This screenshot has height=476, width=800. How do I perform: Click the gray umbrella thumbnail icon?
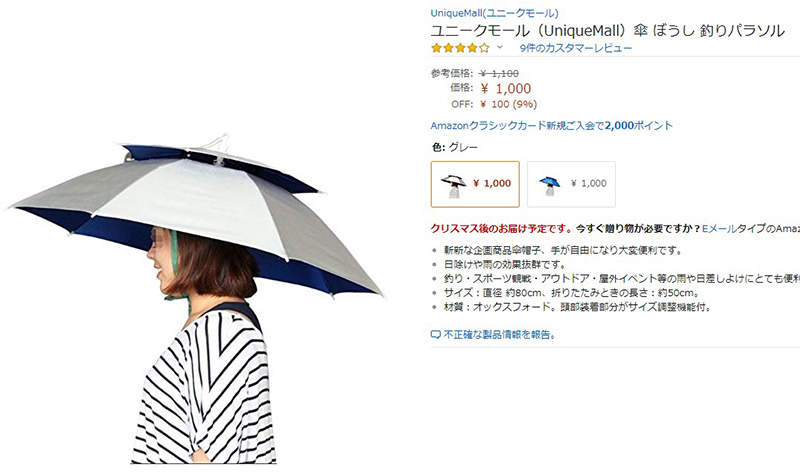tap(454, 185)
